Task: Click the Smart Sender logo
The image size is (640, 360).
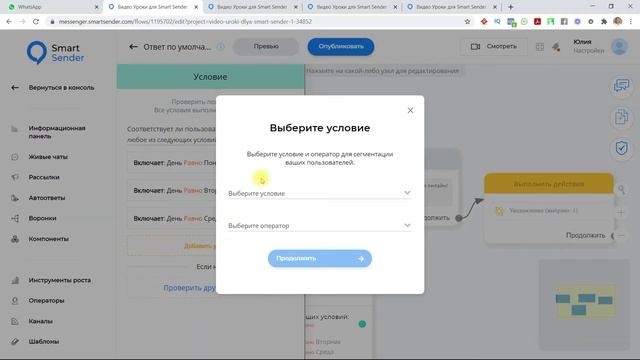Action: [55, 53]
